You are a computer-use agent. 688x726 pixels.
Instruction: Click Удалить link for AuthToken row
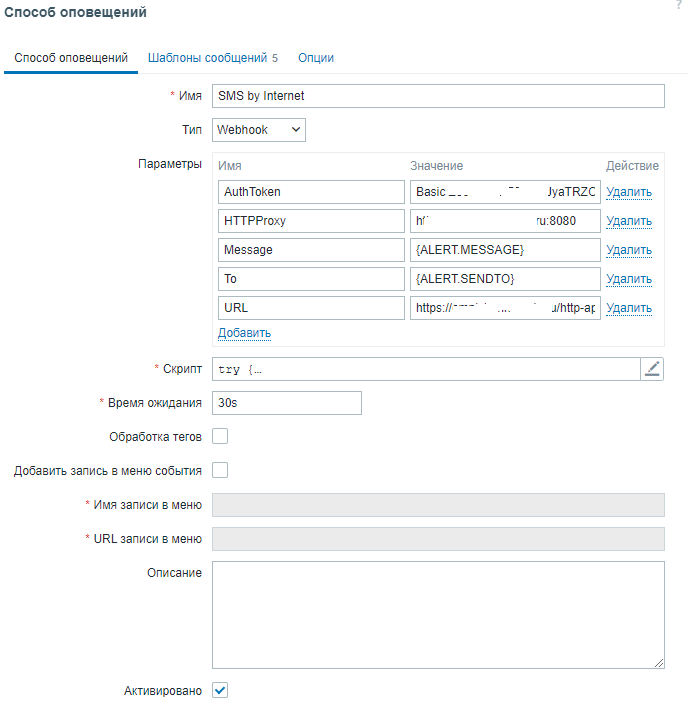click(x=629, y=192)
